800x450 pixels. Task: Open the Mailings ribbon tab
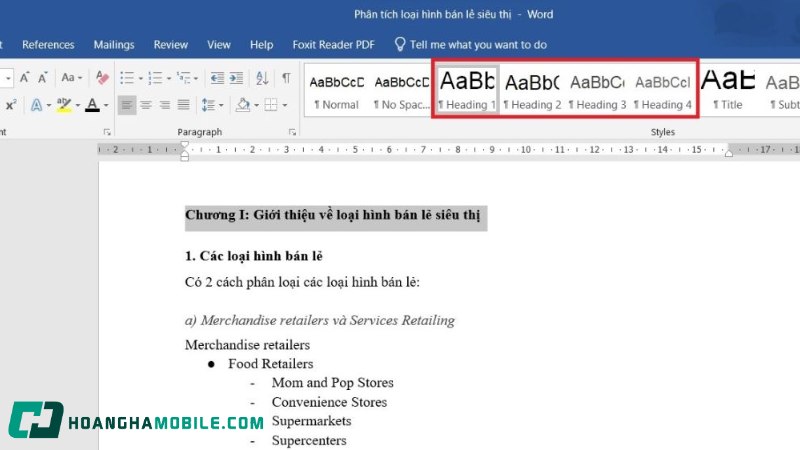pyautogui.click(x=114, y=45)
